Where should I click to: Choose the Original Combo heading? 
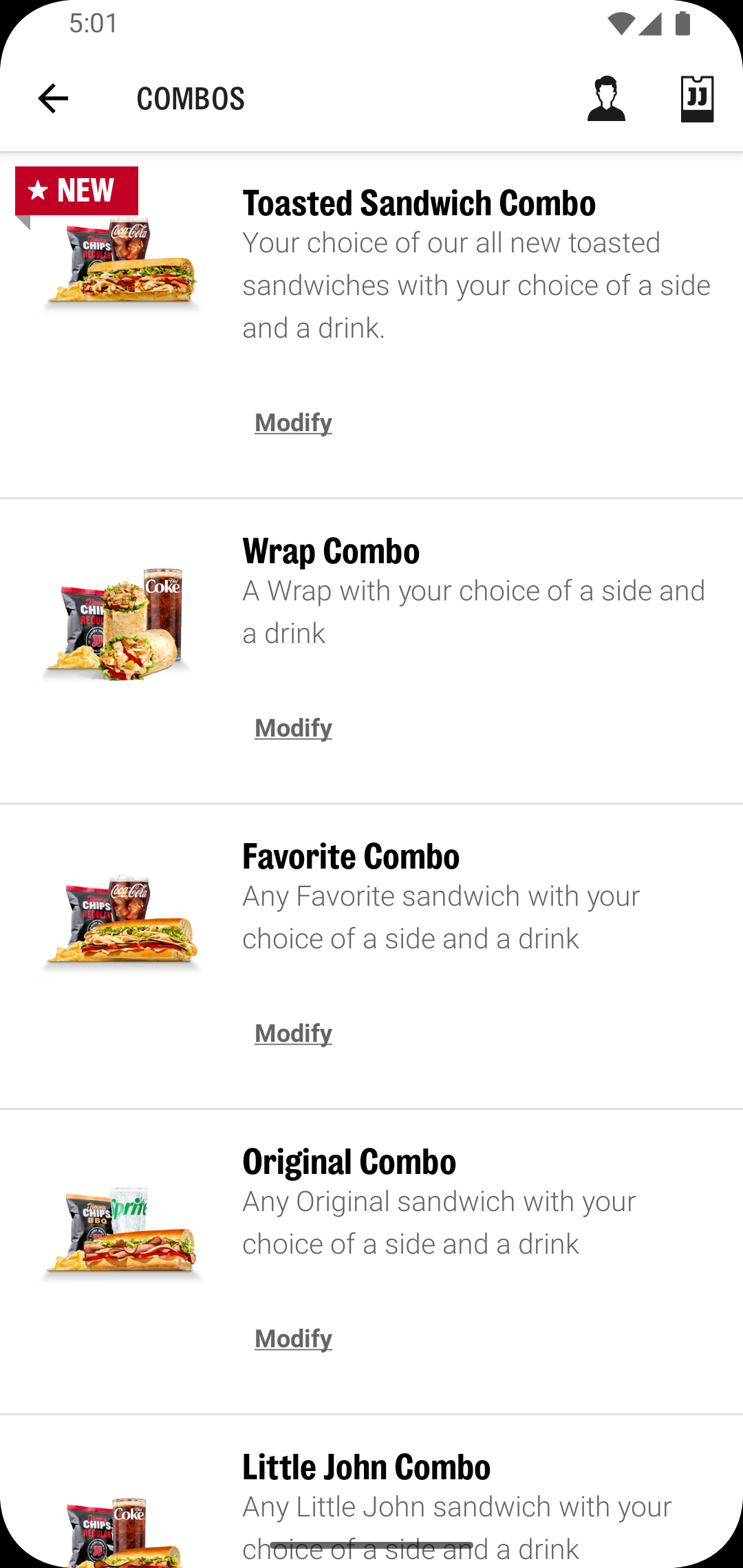click(349, 1162)
